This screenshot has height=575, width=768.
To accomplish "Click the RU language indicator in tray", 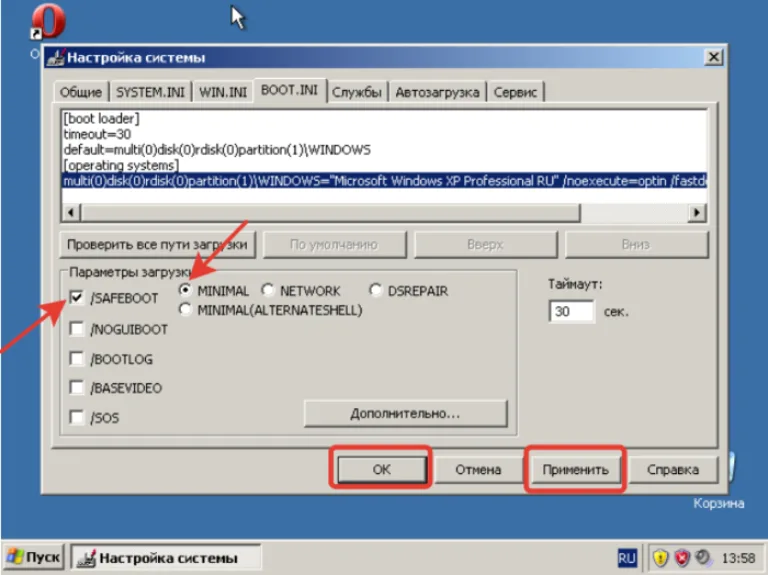I will click(x=626, y=558).
